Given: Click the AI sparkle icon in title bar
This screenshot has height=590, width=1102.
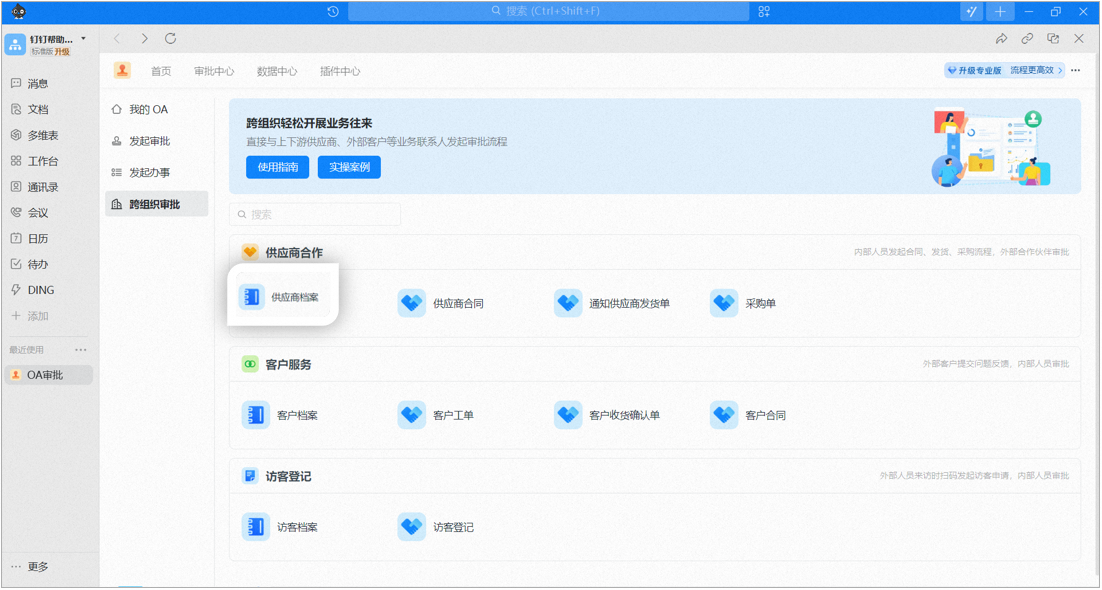Looking at the screenshot, I should 972,11.
